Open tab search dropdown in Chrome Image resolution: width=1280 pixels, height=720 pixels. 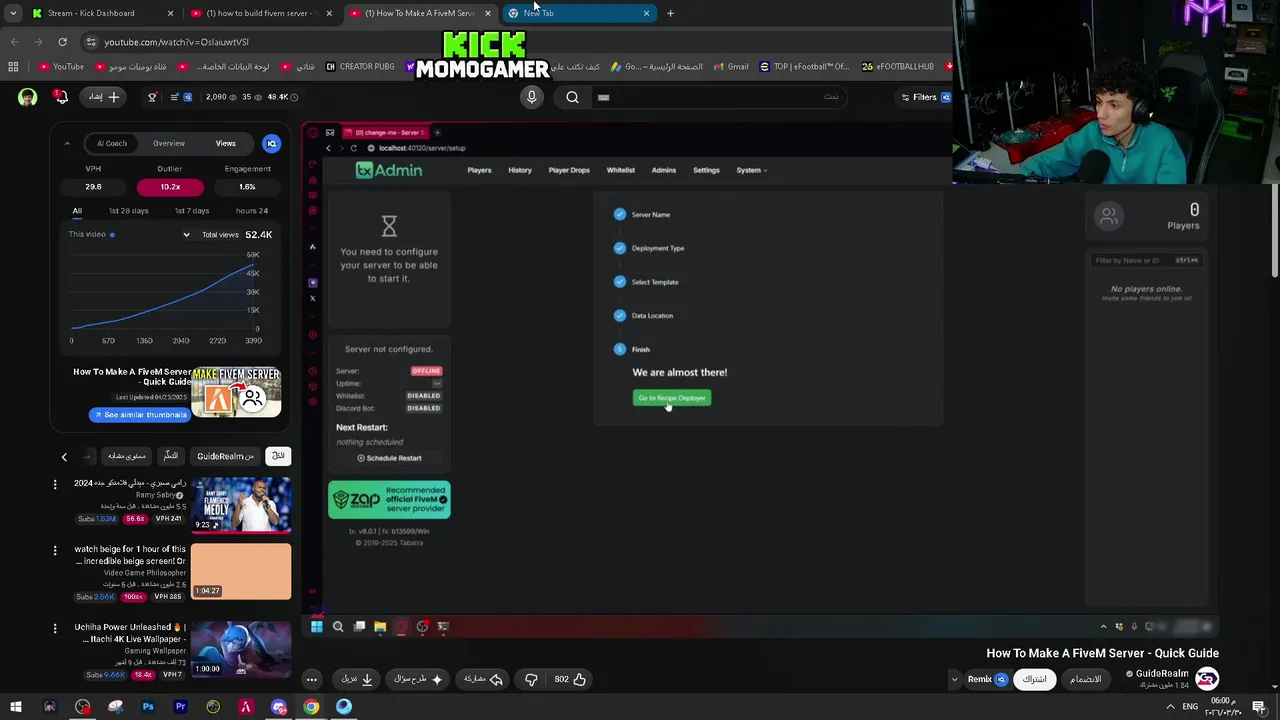(x=13, y=13)
